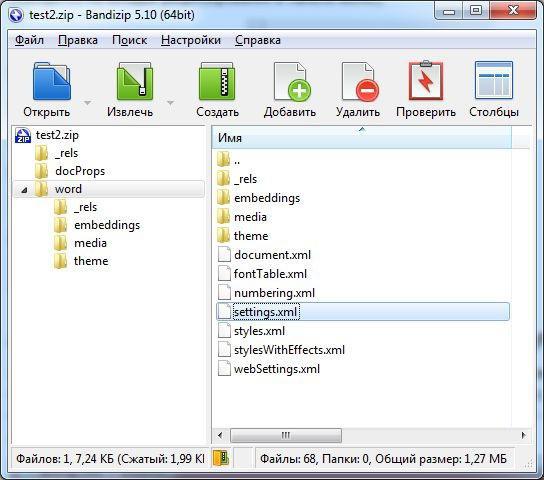544x480 pixels.
Task: Select media folder in left tree
Action: pyautogui.click(x=90, y=243)
